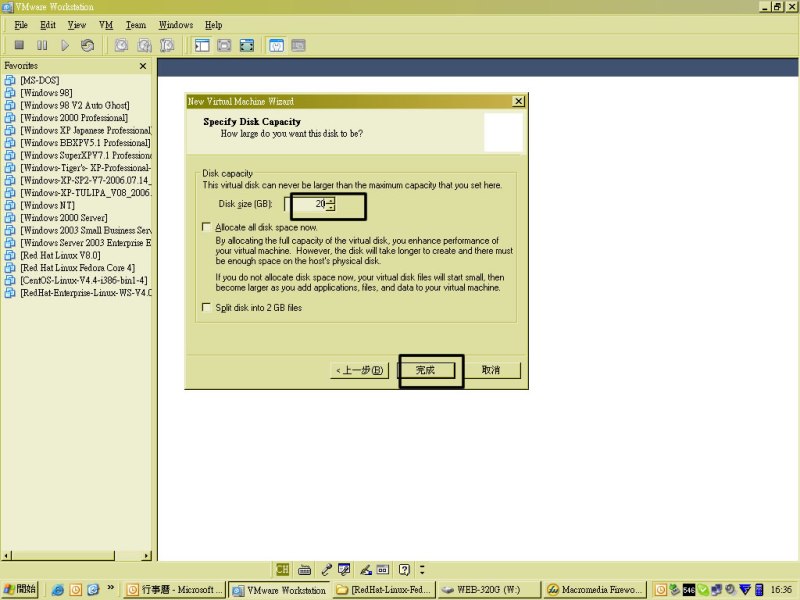Show the Summary view toolbar icon
The height and width of the screenshot is (600, 800).
277,45
